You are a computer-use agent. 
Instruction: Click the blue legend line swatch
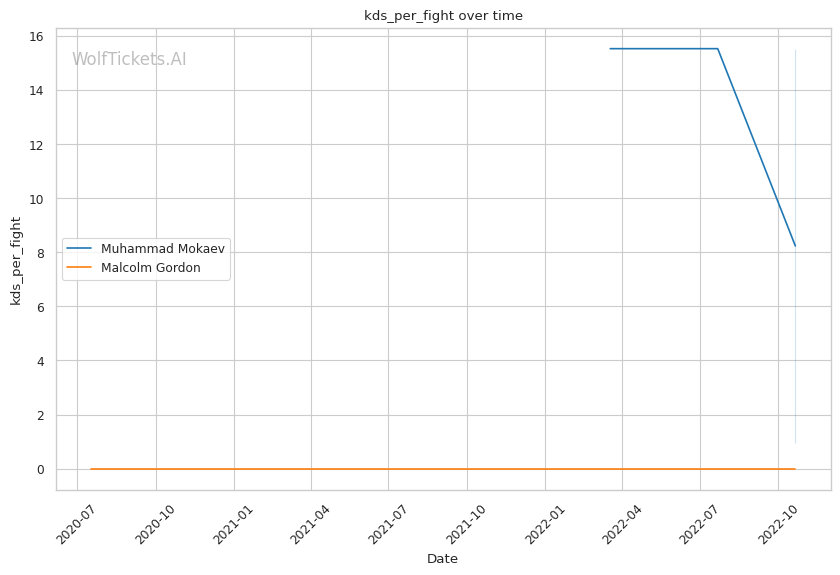pyautogui.click(x=80, y=248)
